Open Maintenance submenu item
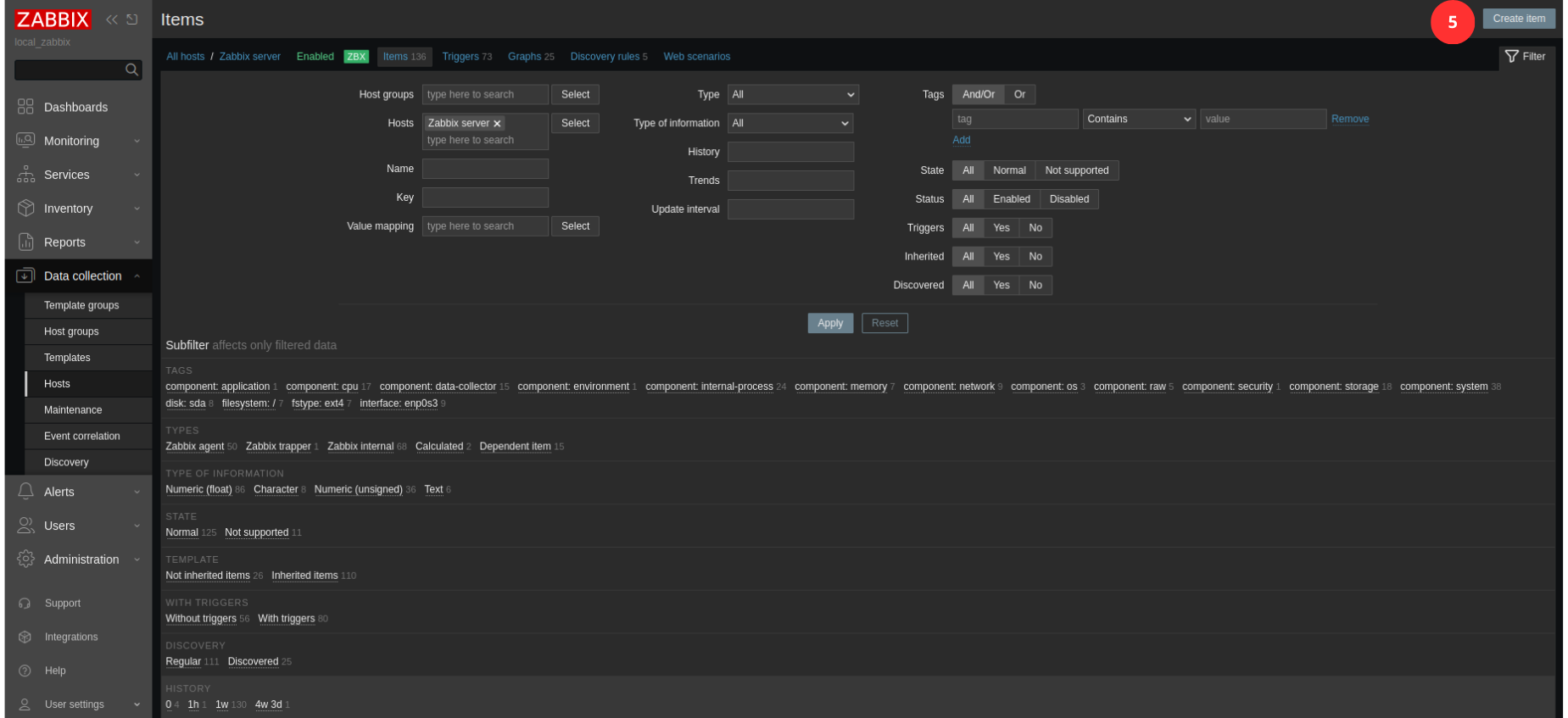 [x=88, y=410]
